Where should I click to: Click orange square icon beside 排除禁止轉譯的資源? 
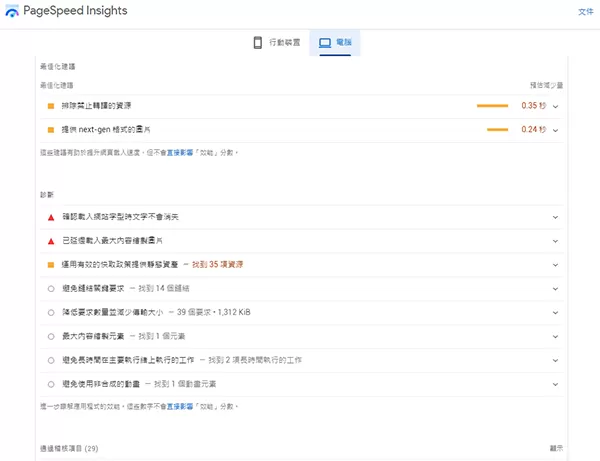[50, 105]
